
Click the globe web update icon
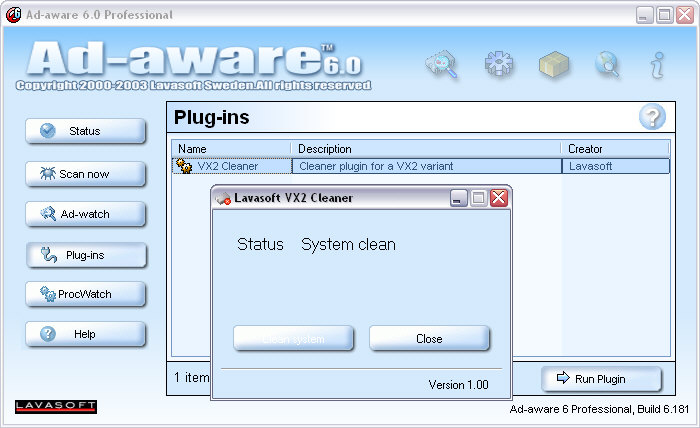(607, 65)
